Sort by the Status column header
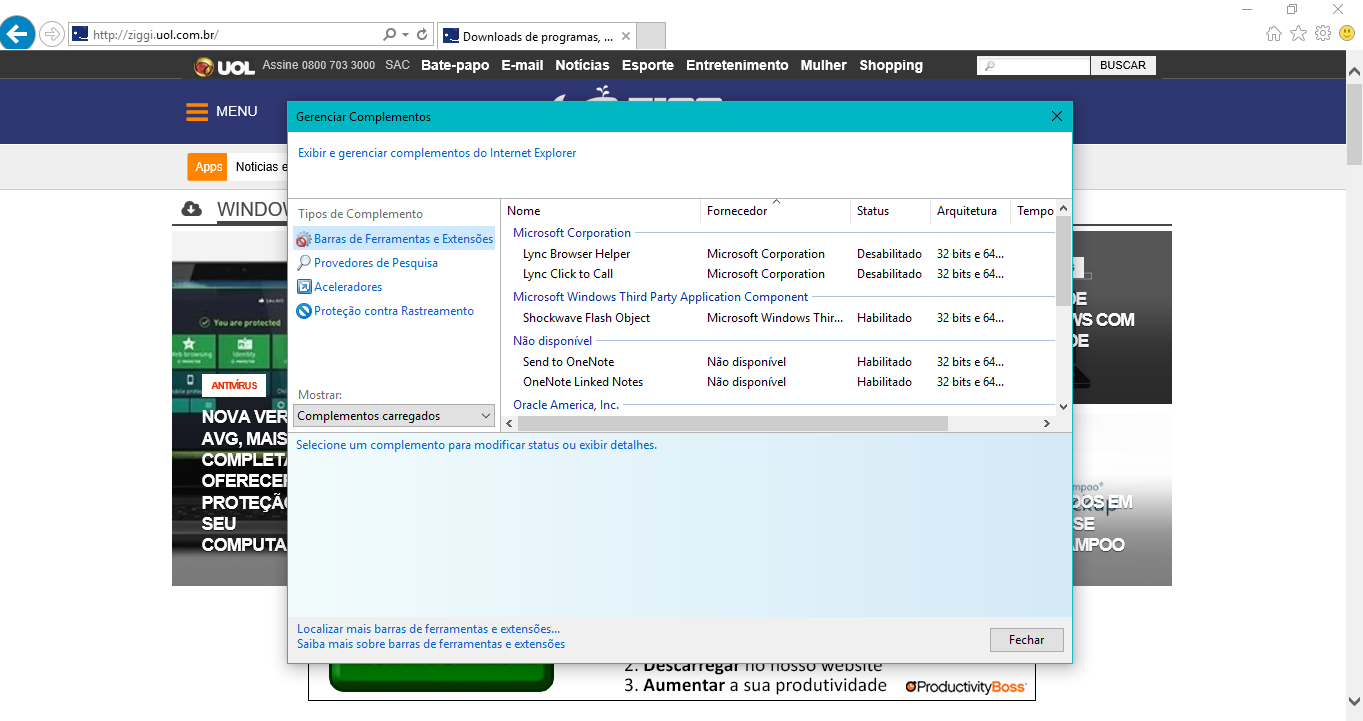Viewport: 1363px width, 721px height. point(890,211)
